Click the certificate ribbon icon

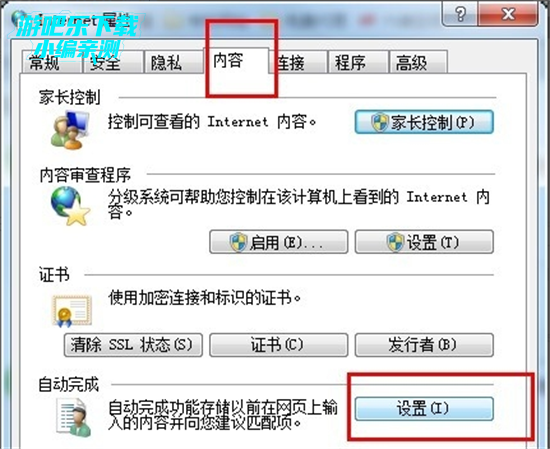click(x=72, y=311)
